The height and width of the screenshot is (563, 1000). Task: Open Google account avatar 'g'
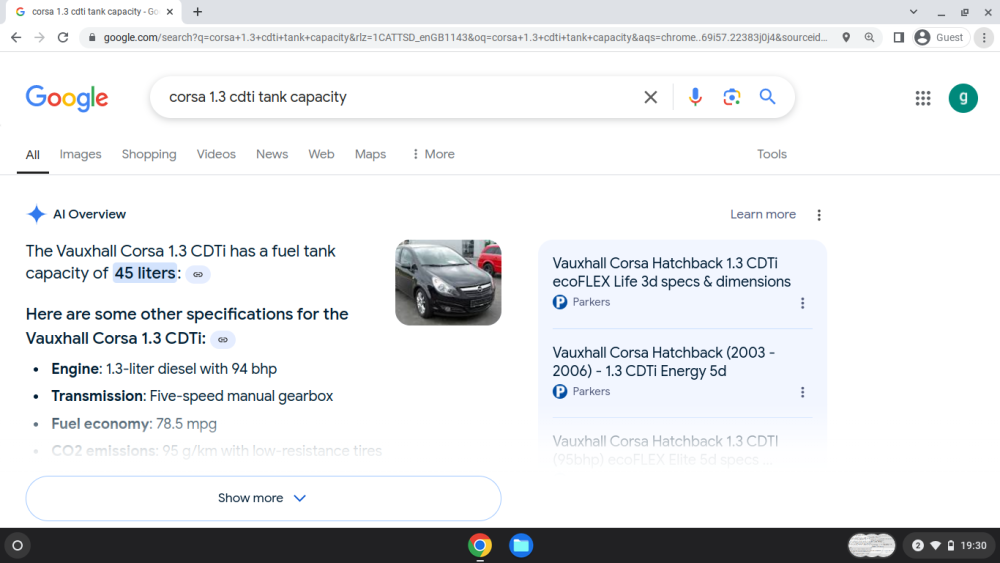(x=963, y=98)
